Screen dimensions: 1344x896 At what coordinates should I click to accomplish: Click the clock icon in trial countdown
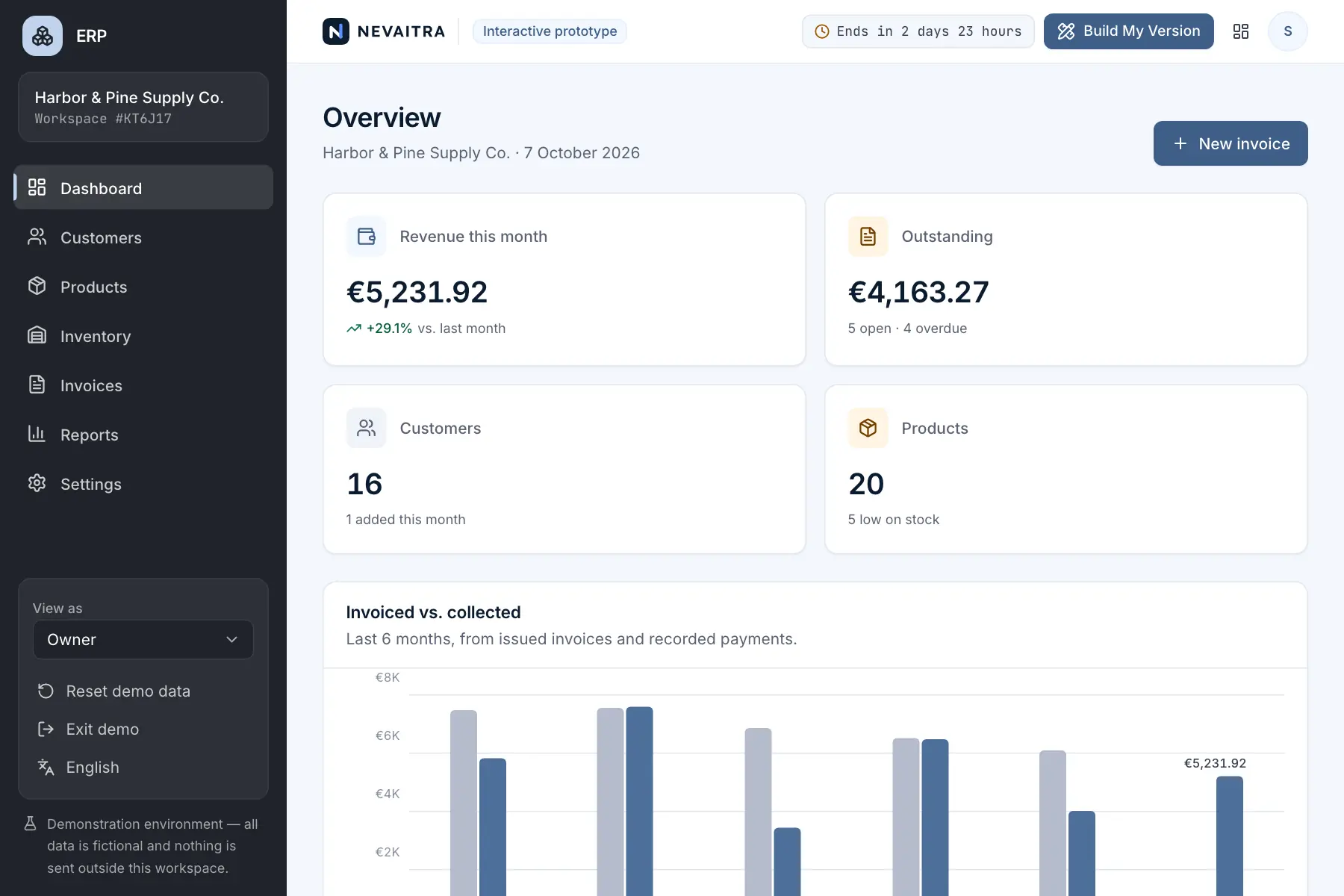click(822, 31)
